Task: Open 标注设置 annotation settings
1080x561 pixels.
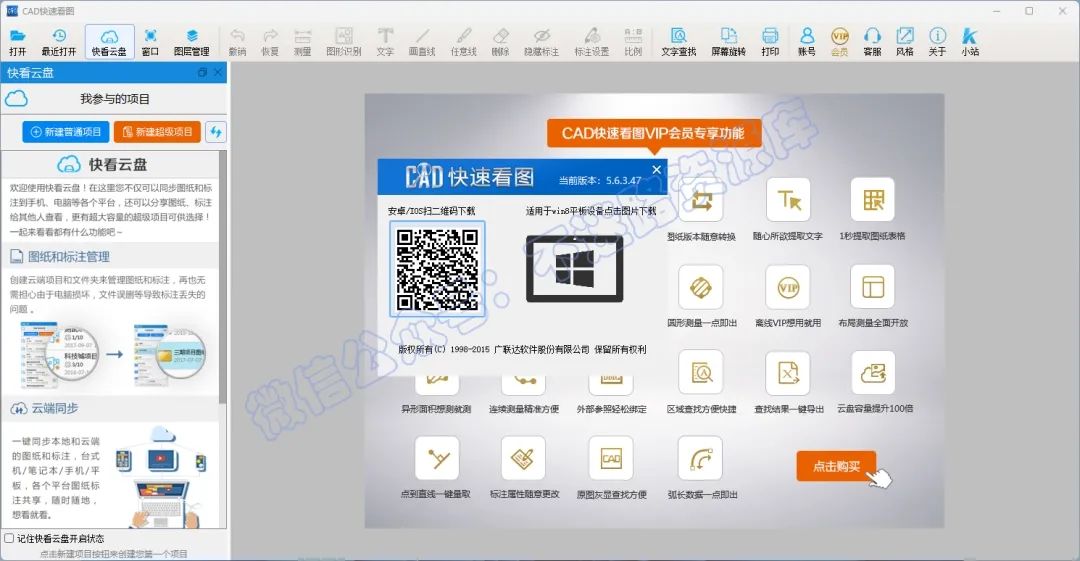Action: tap(592, 42)
